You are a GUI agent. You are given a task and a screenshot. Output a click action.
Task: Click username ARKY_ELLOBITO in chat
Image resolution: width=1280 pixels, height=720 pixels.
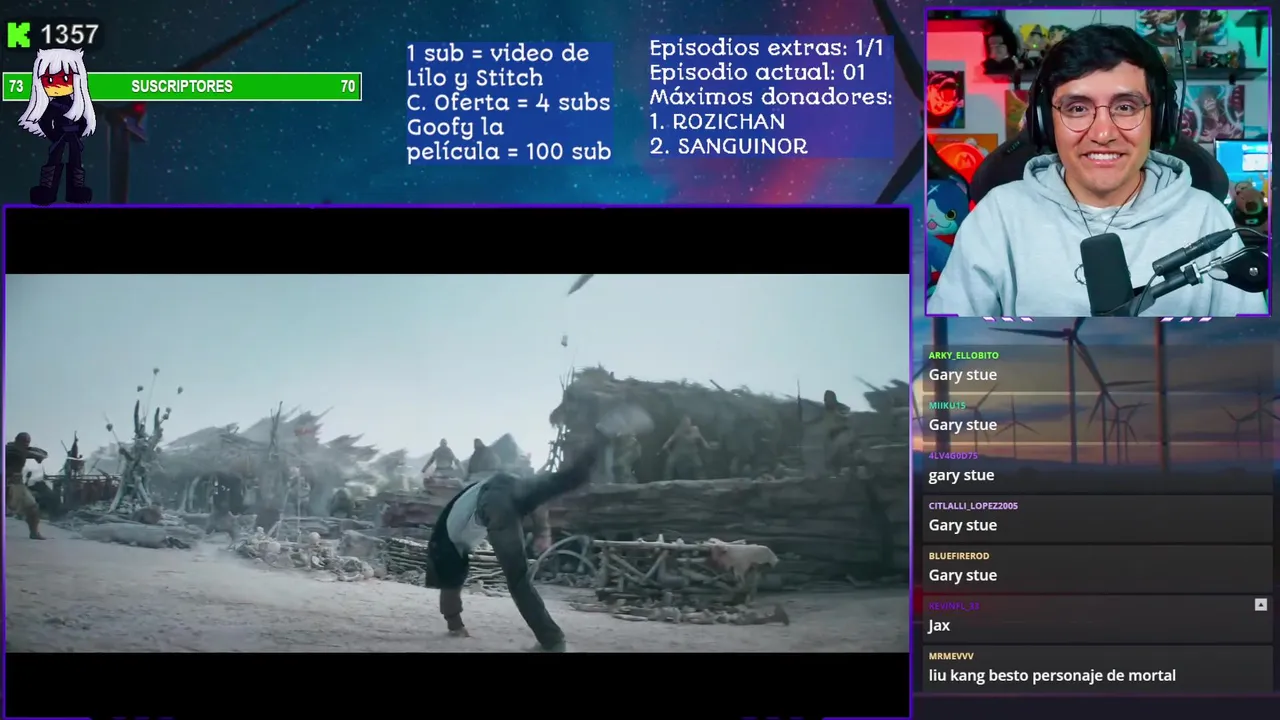pyautogui.click(x=963, y=355)
